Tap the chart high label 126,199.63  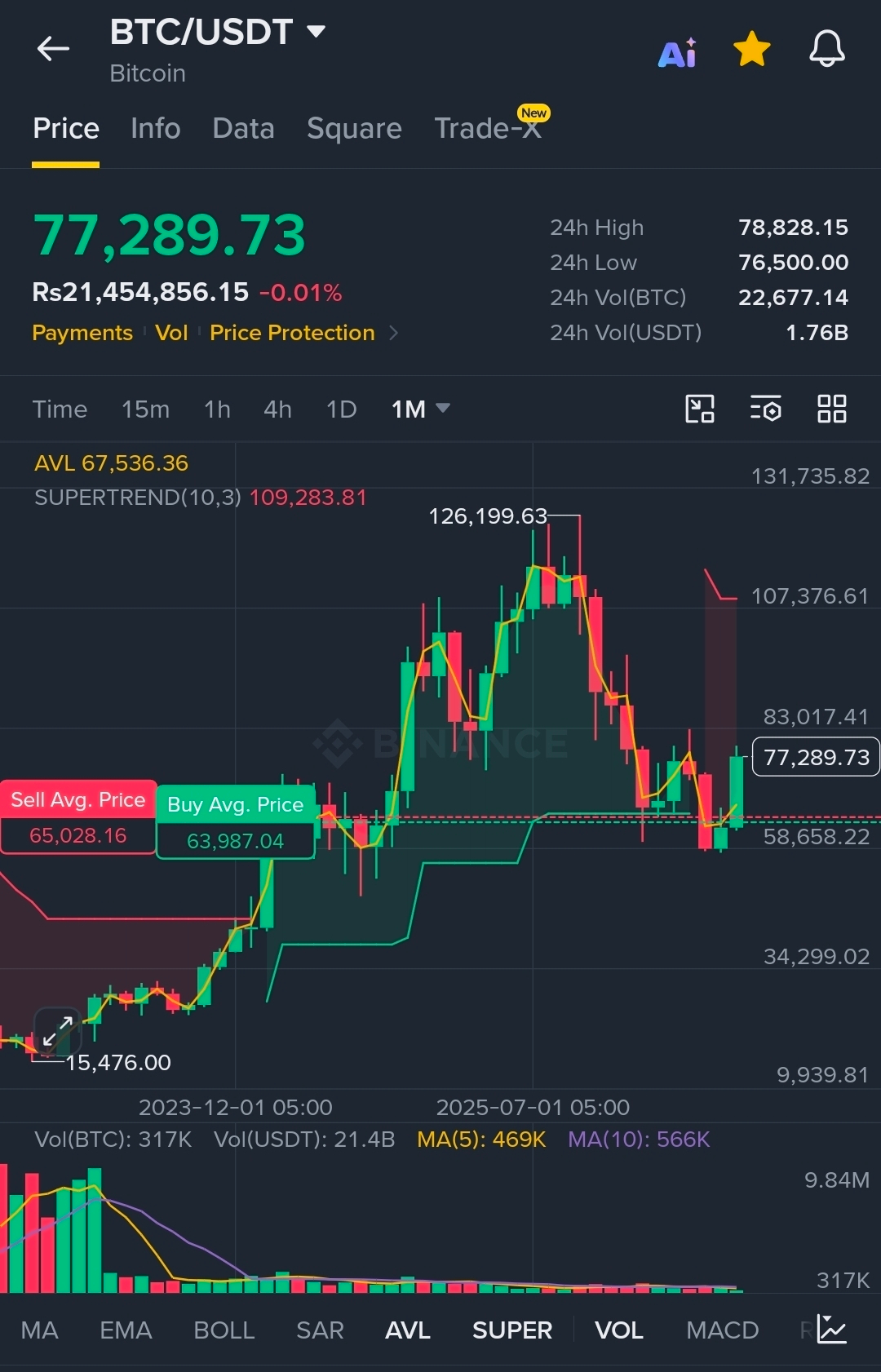click(x=488, y=516)
